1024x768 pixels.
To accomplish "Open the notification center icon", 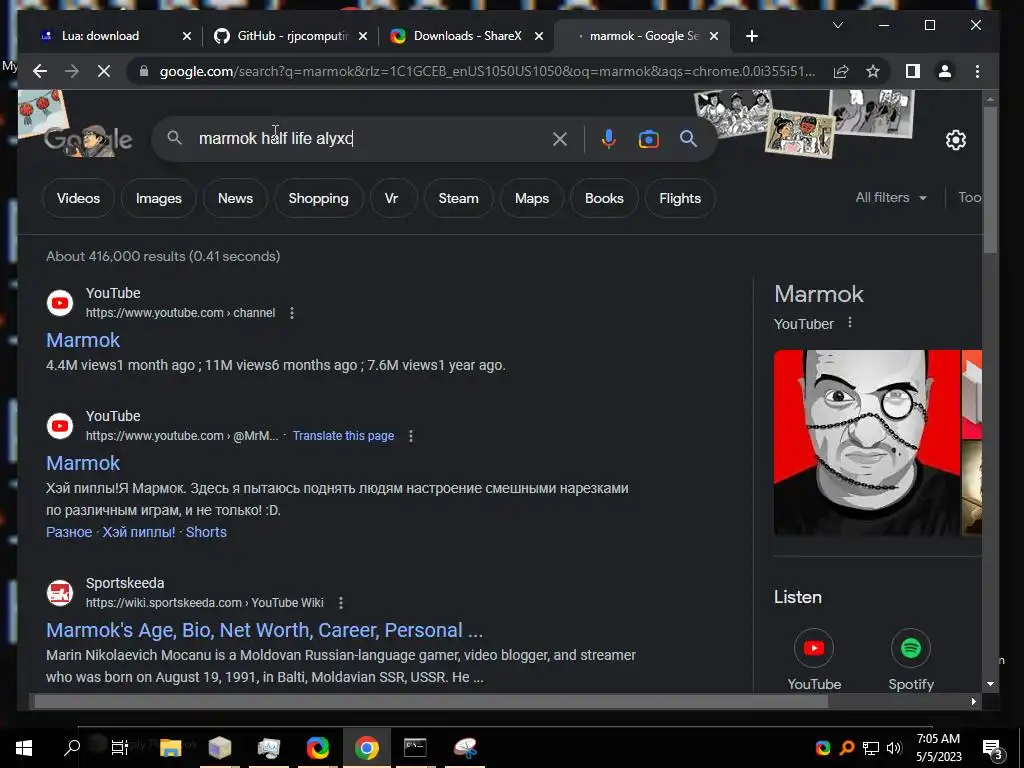I will click(x=993, y=748).
